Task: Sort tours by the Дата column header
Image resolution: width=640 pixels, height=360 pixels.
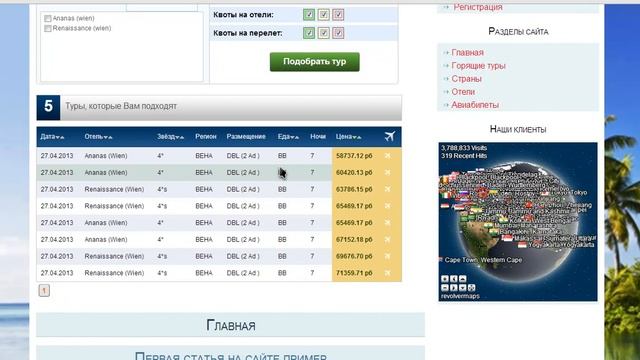Action: pos(52,137)
